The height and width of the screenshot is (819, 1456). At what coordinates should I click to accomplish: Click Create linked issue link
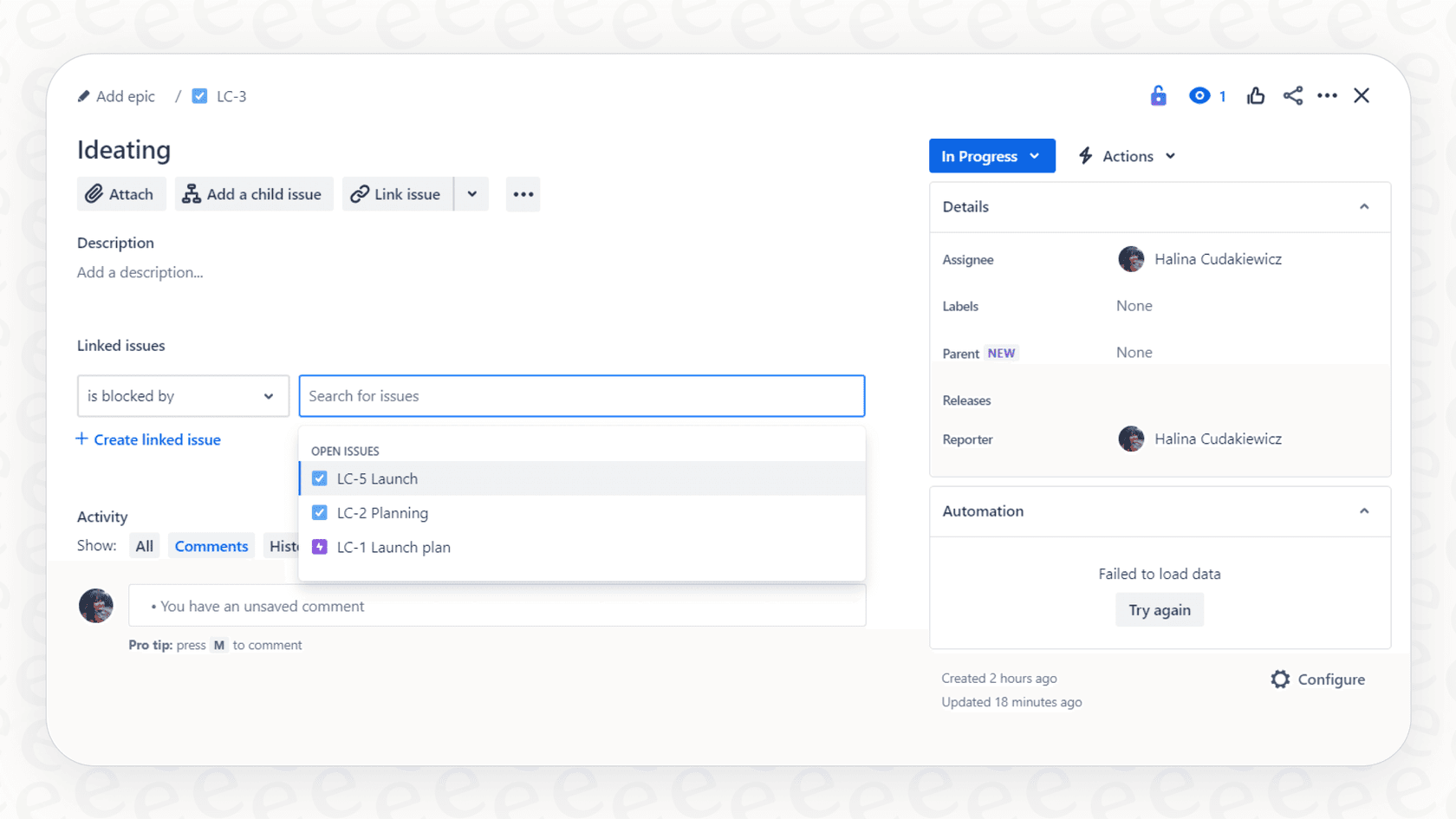[148, 439]
